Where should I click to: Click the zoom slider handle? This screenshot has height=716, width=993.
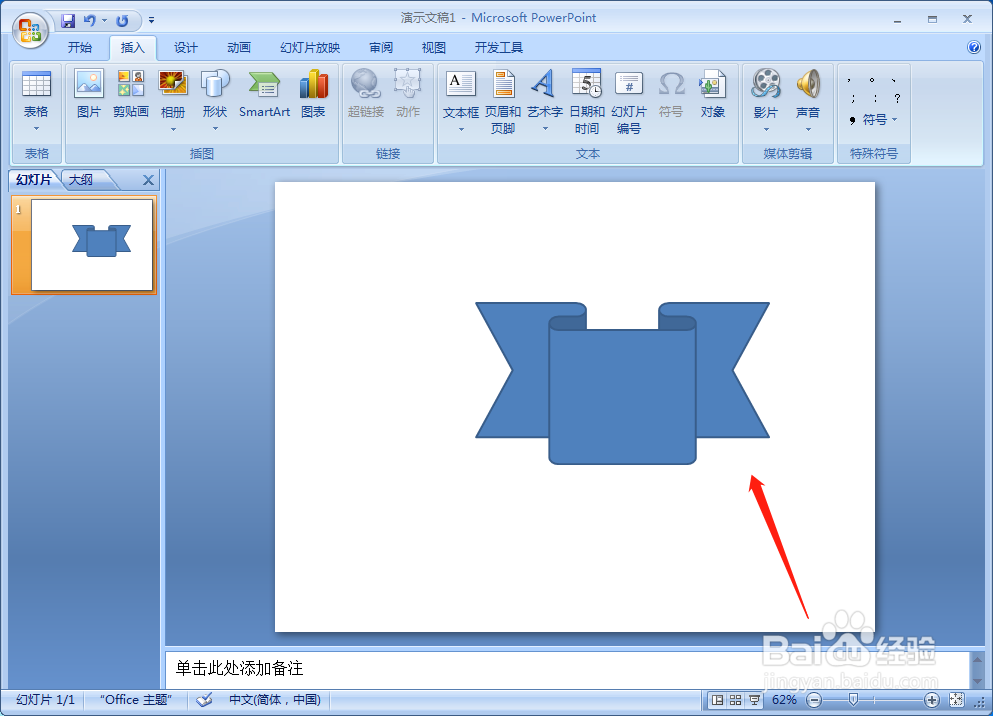(853, 700)
